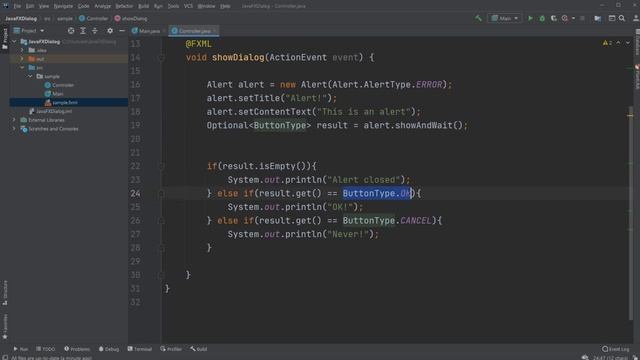Click the gutter fold marker on line 22
Screen dimensions: 640x360
[x=161, y=166]
